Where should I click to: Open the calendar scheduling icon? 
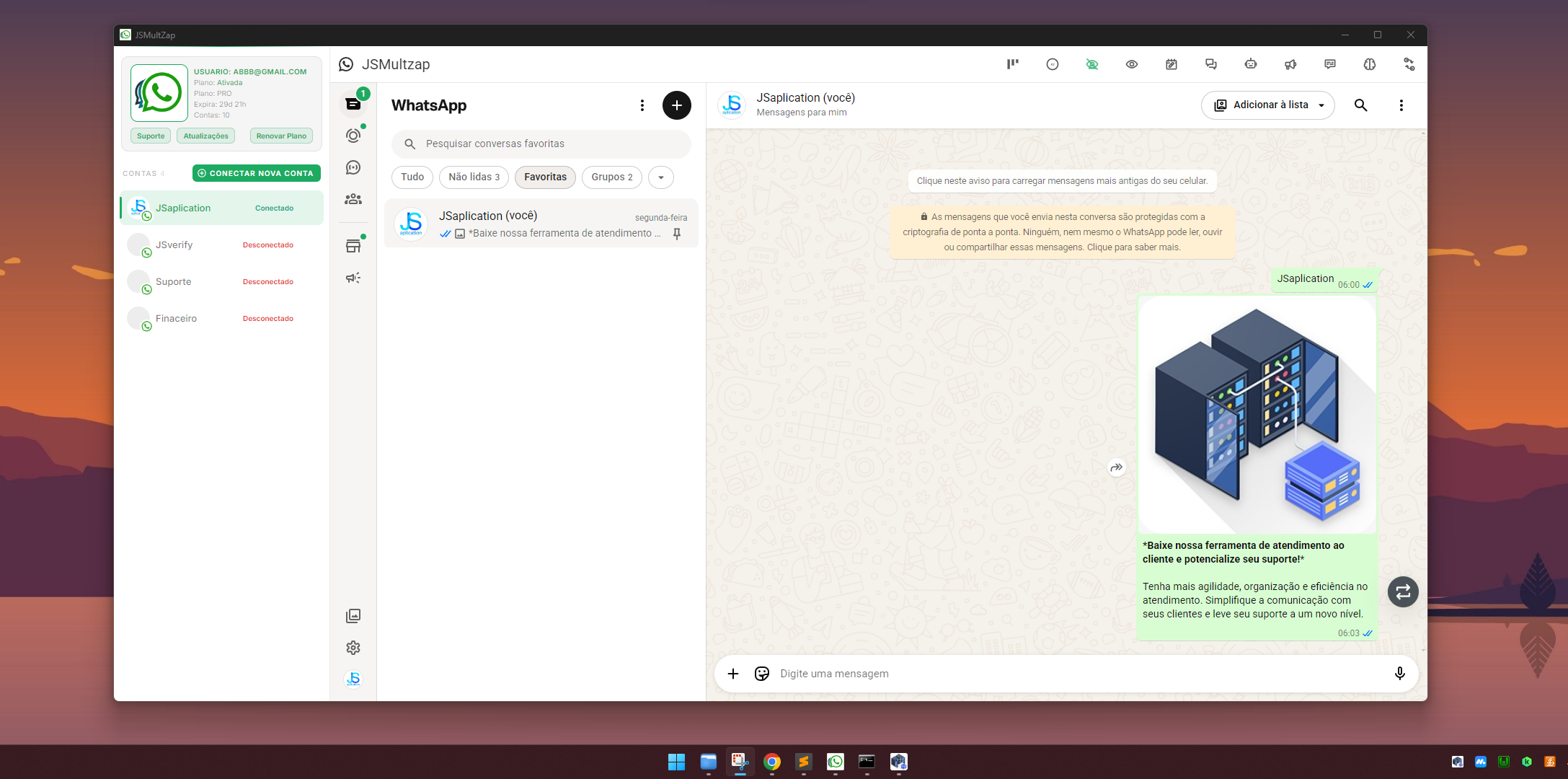[x=1171, y=64]
